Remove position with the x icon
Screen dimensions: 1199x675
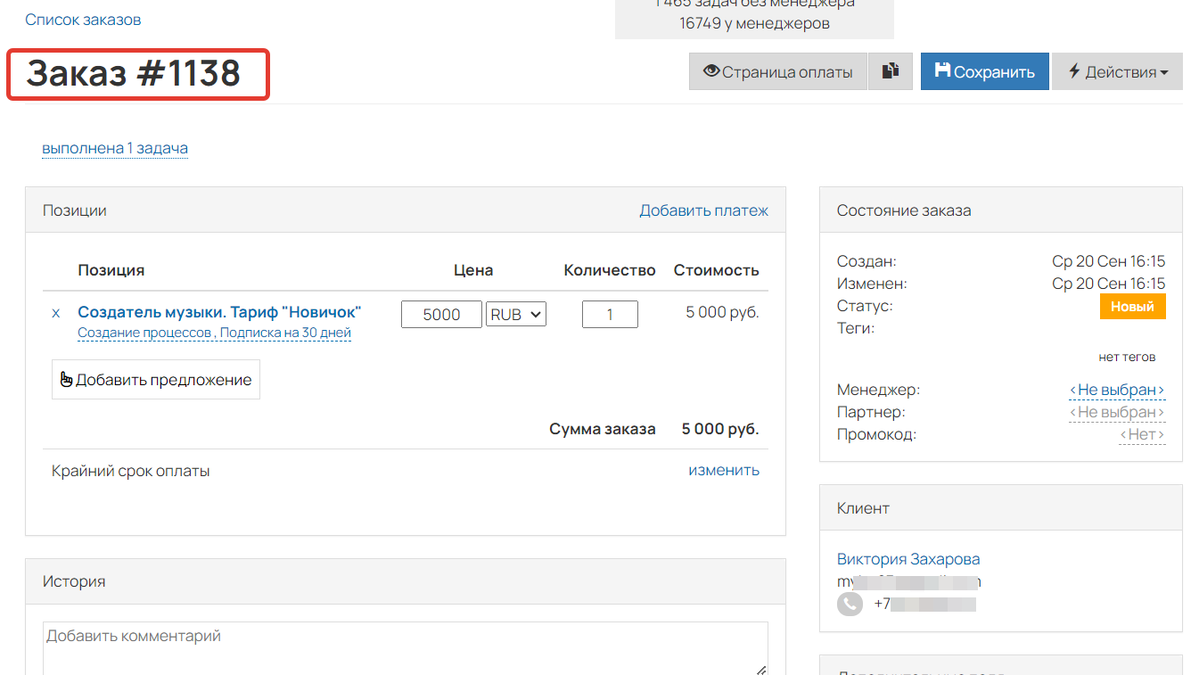click(56, 313)
